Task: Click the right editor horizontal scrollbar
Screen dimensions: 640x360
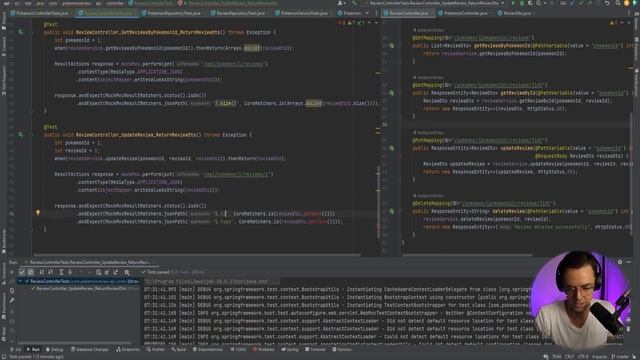Action: [467, 255]
